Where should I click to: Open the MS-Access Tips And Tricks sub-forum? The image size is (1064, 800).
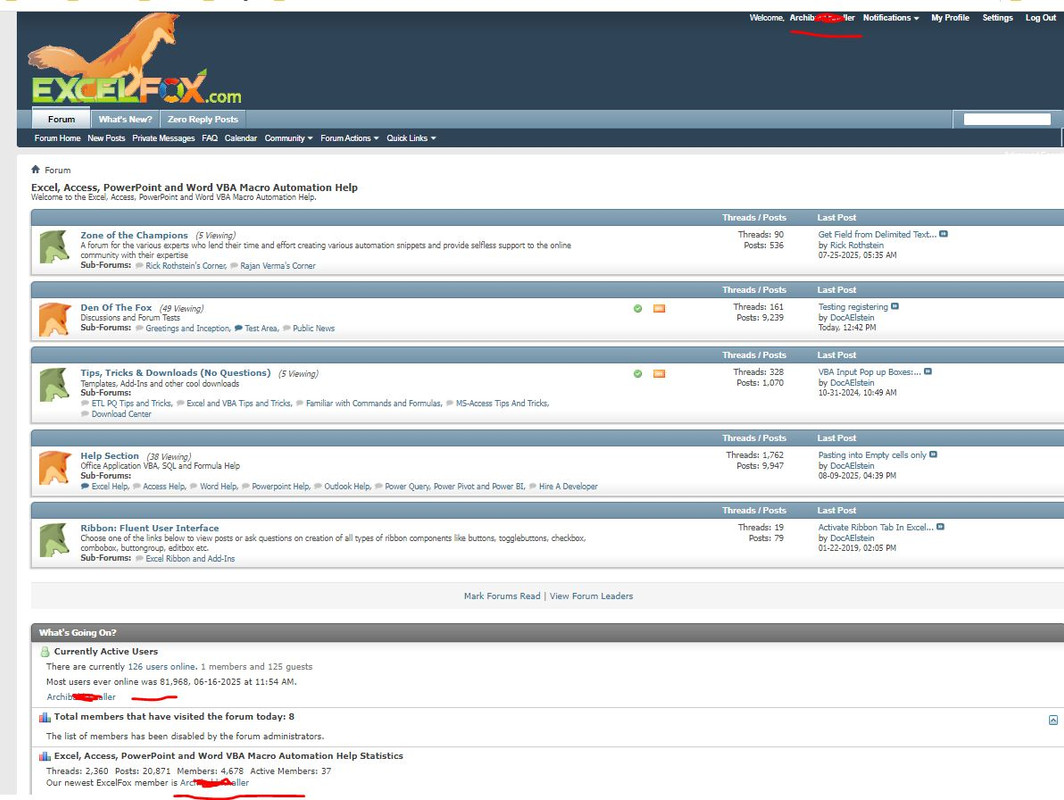point(502,403)
